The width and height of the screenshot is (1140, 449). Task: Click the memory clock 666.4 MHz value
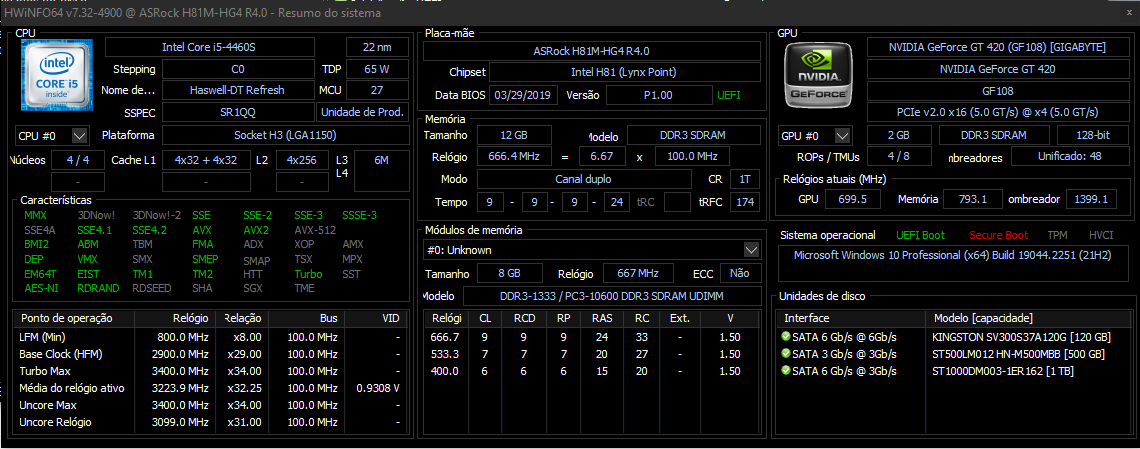pos(514,156)
